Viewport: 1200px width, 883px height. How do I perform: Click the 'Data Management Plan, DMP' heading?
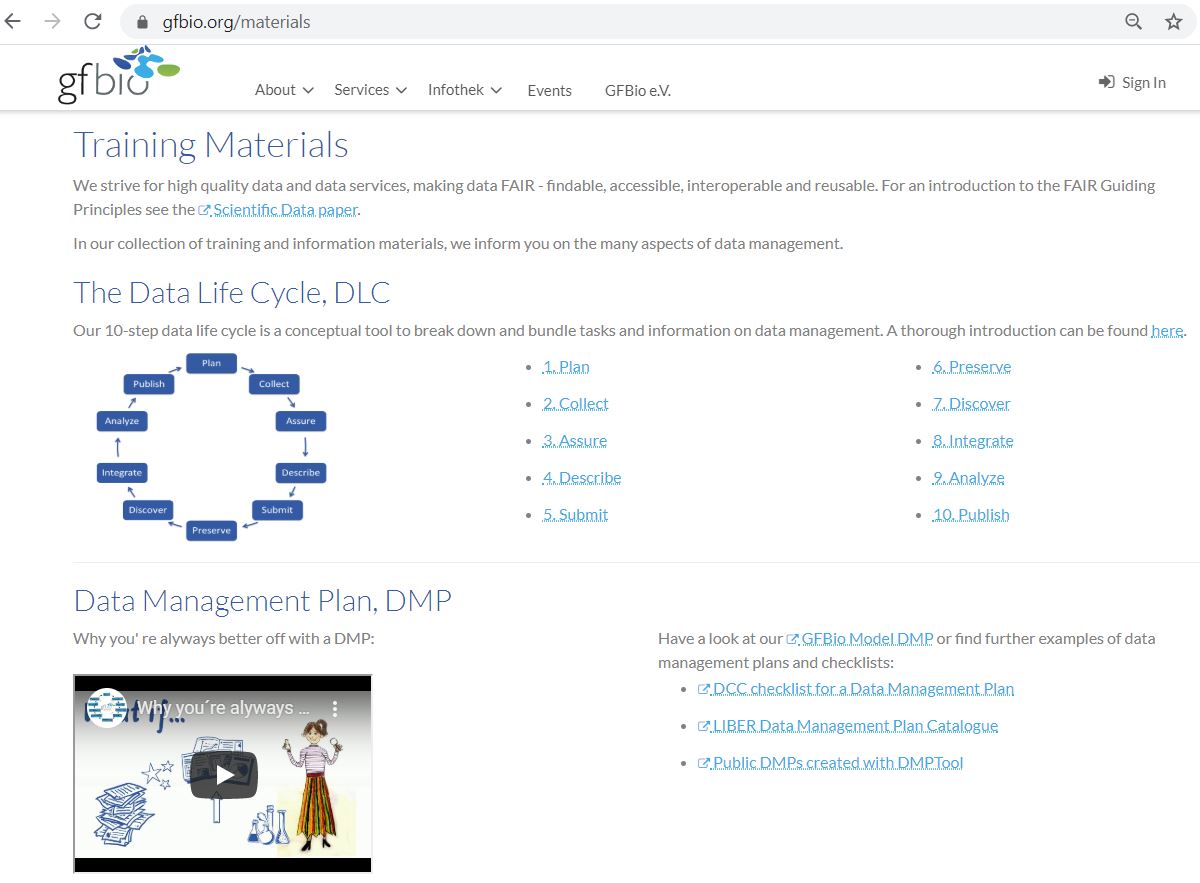pyautogui.click(x=262, y=600)
